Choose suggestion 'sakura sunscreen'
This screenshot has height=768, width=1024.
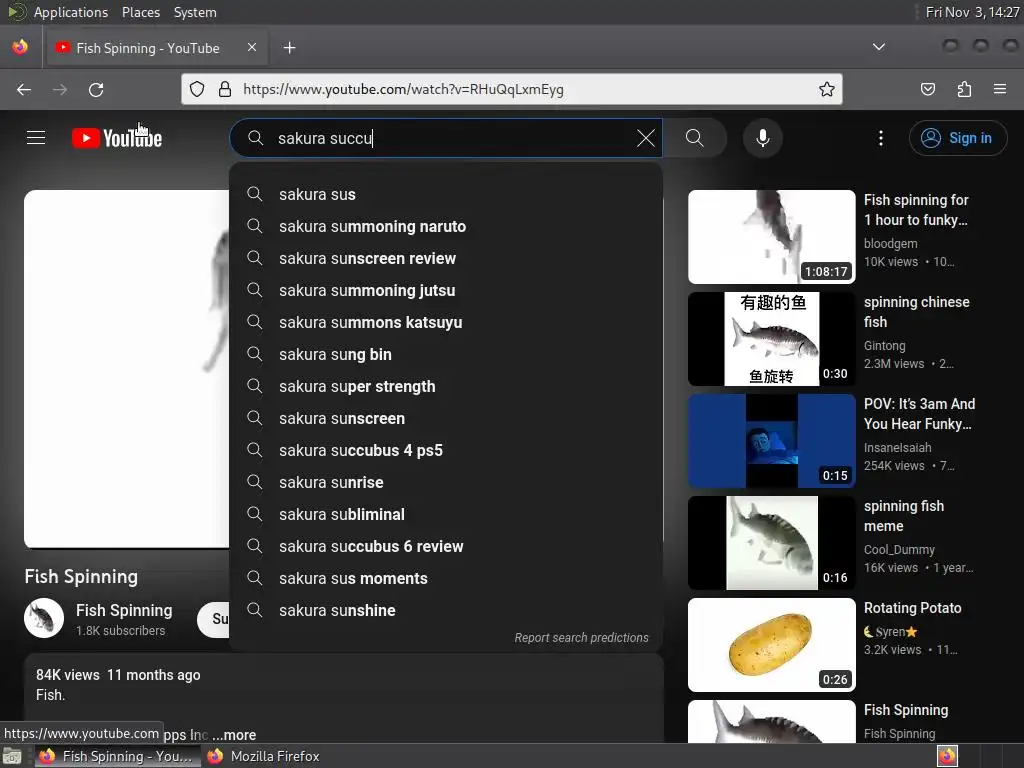pos(446,418)
